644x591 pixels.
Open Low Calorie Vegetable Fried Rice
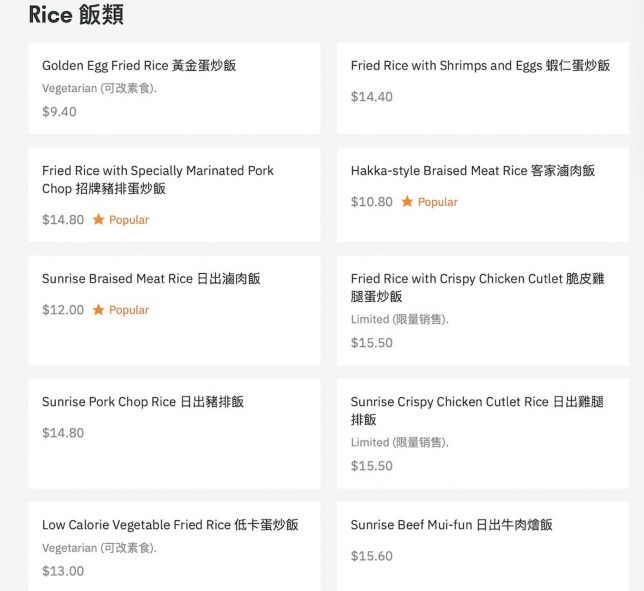click(170, 525)
